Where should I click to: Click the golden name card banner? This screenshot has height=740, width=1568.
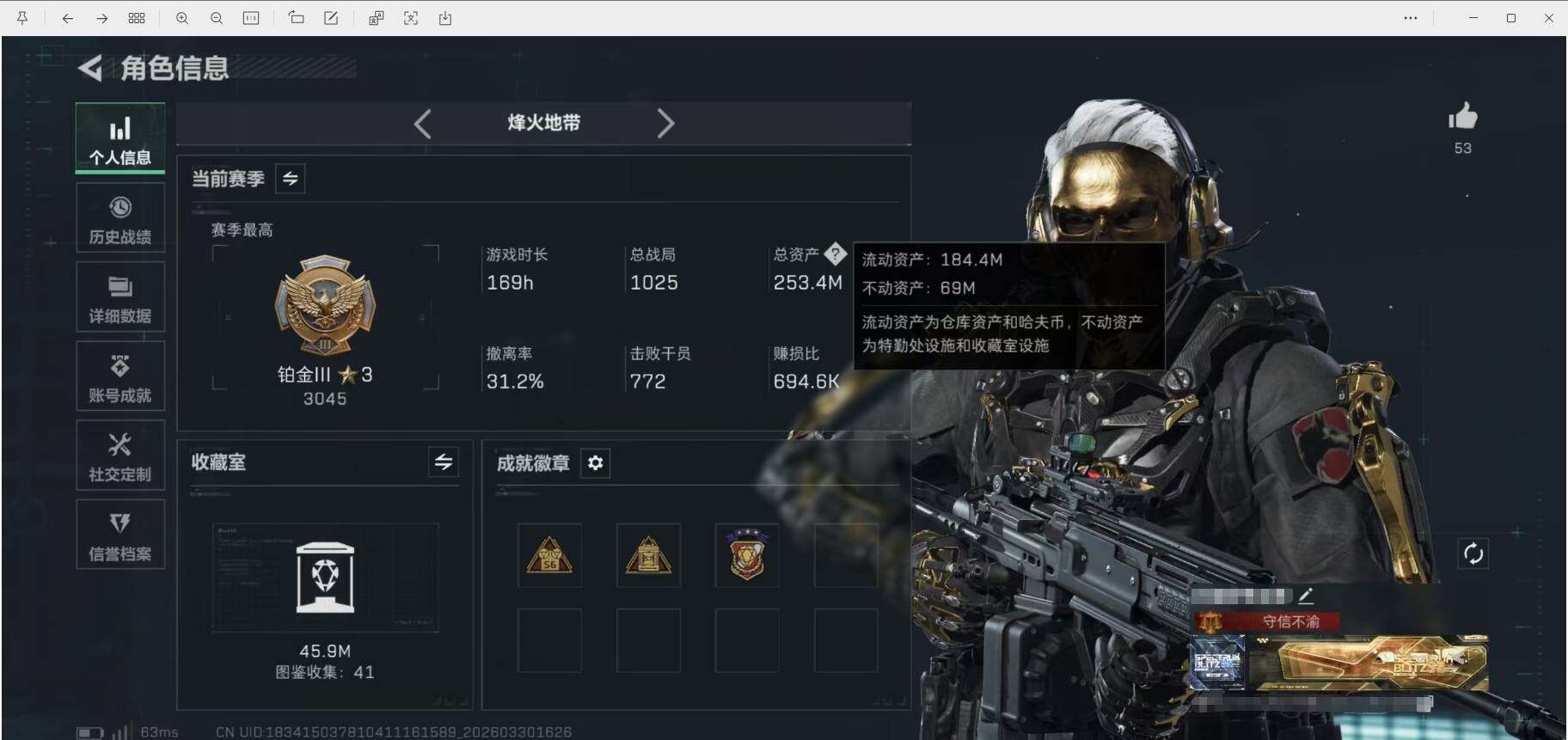(1368, 664)
